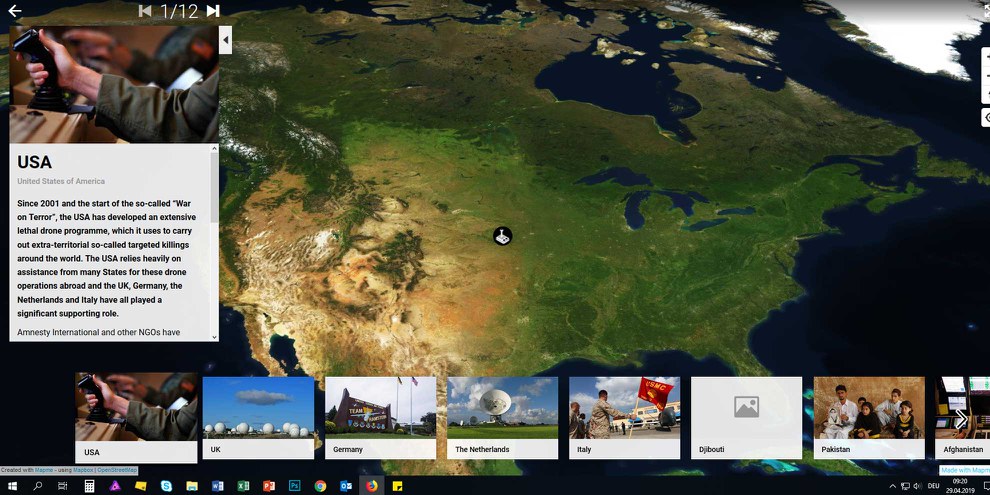This screenshot has height=495, width=990.
Task: Open the Mapbox attribution link
Action: click(x=83, y=470)
